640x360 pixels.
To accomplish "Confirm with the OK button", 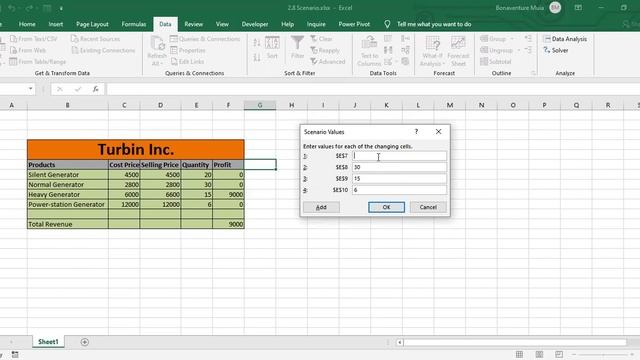I will click(386, 207).
